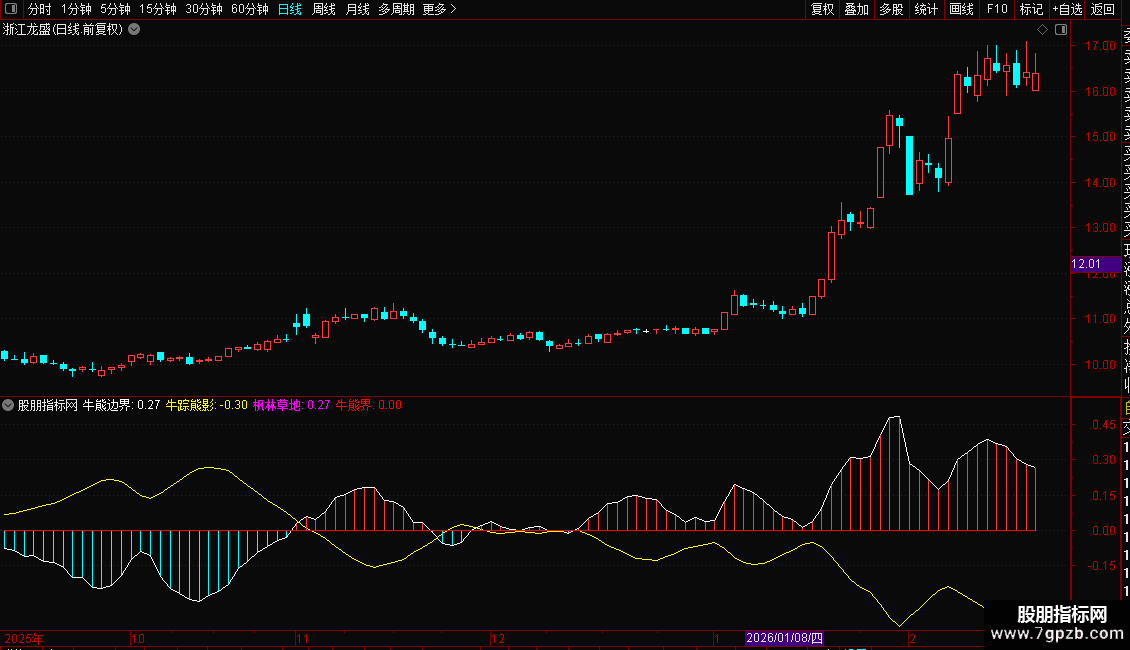Open the 复权 adjustment option

[x=822, y=9]
